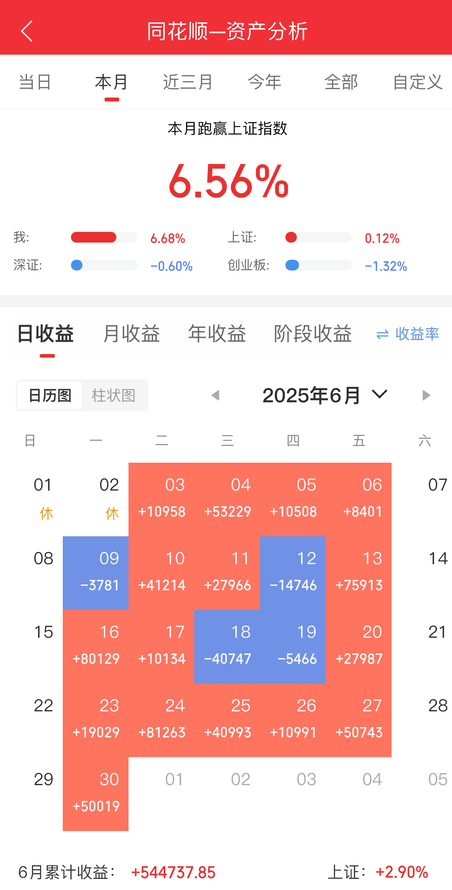
Task: Select June 18 cell with -40747
Action: click(227, 646)
